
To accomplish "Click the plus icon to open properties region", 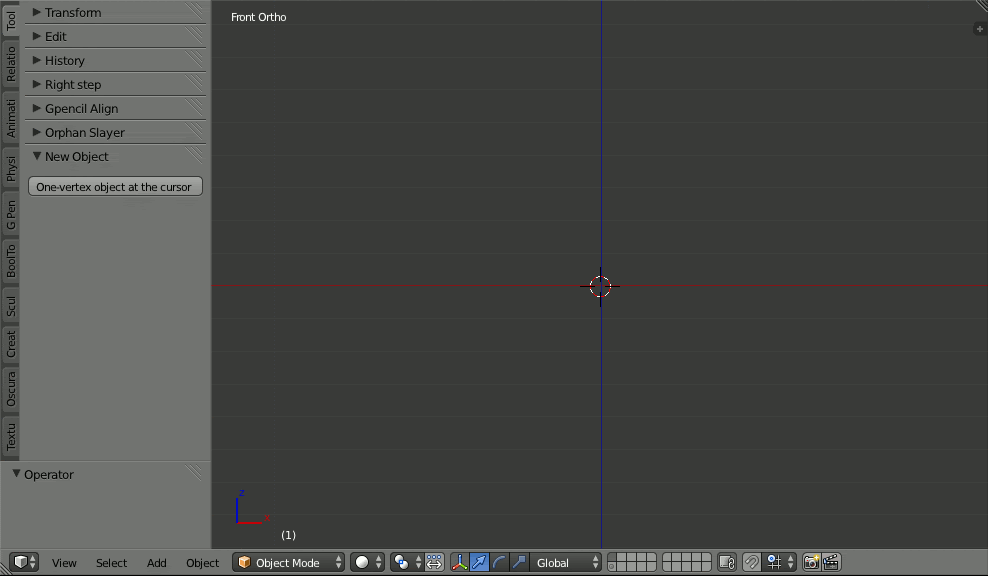I will click(979, 29).
